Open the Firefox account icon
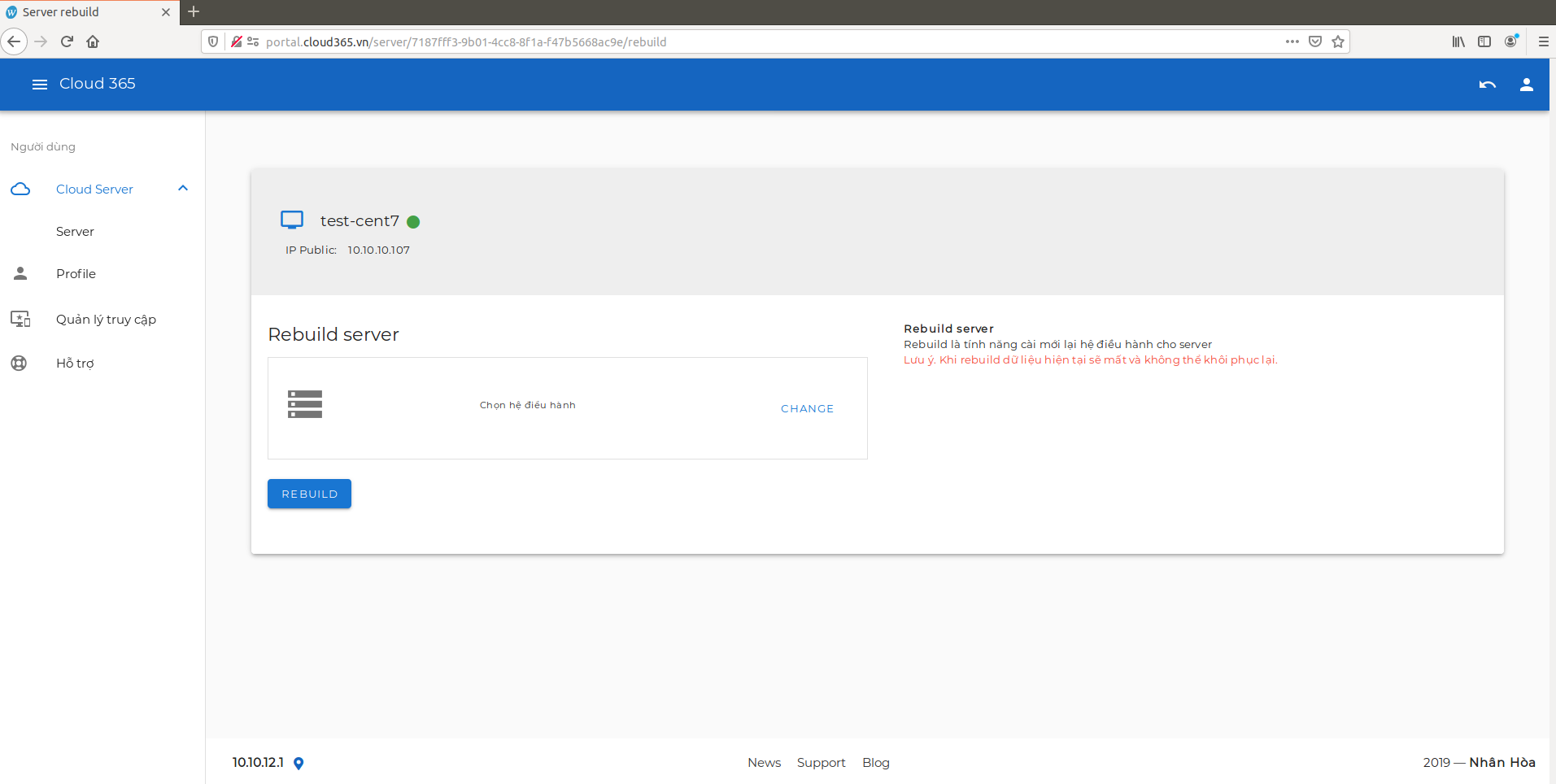Screen dimensions: 1556x784 click(1511, 41)
